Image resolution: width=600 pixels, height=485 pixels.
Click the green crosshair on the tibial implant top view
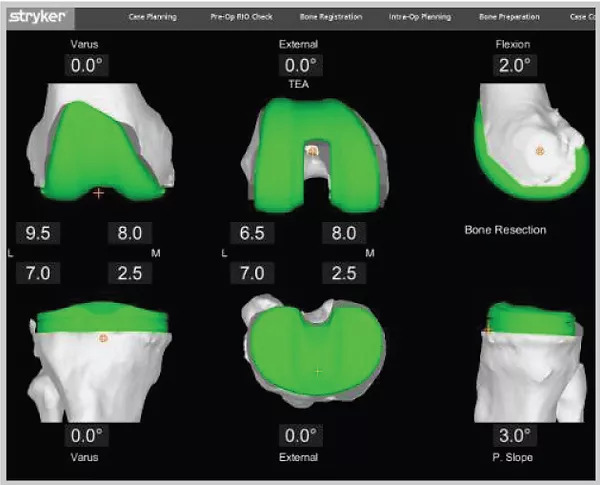[x=318, y=371]
